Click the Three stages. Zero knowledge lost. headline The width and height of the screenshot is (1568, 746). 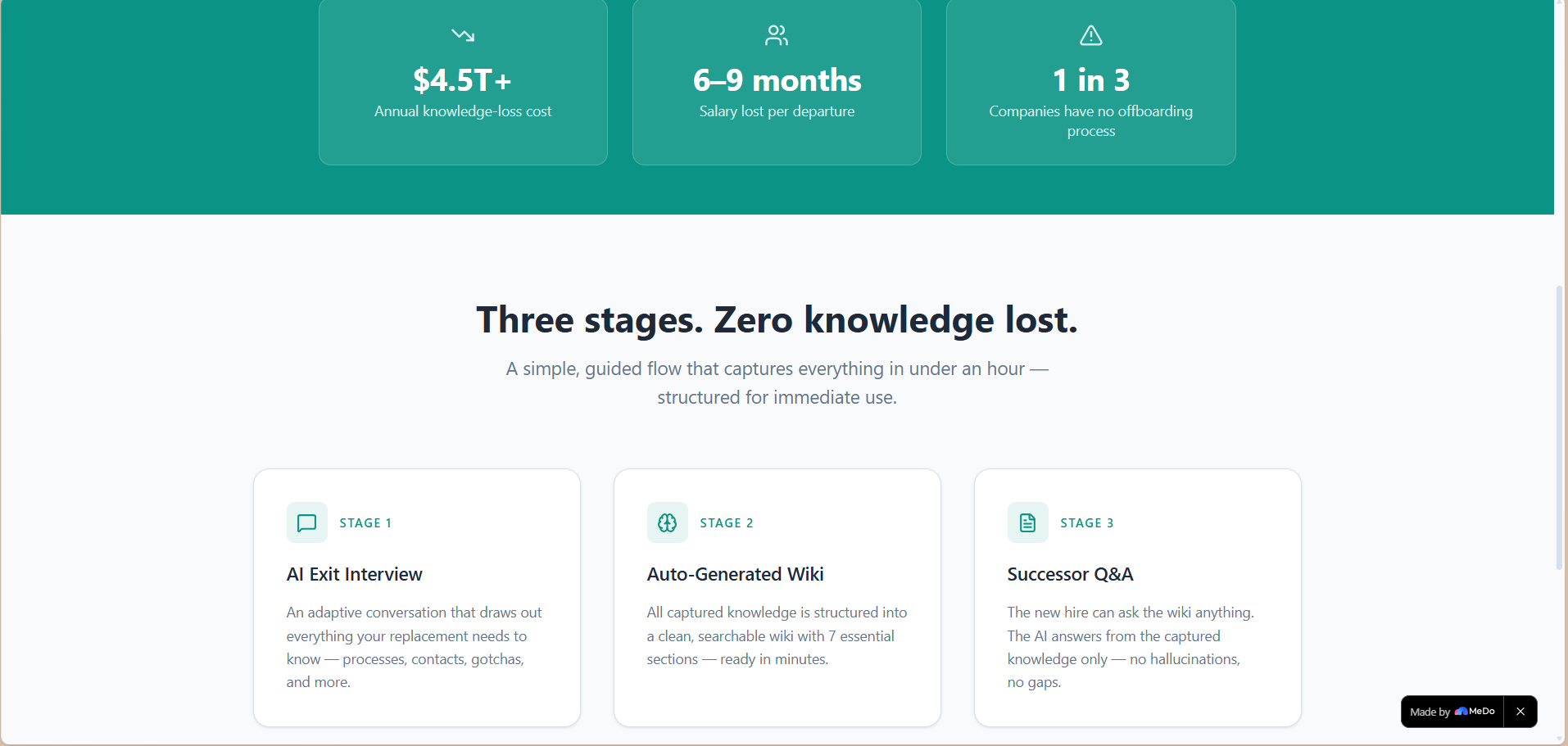click(777, 319)
